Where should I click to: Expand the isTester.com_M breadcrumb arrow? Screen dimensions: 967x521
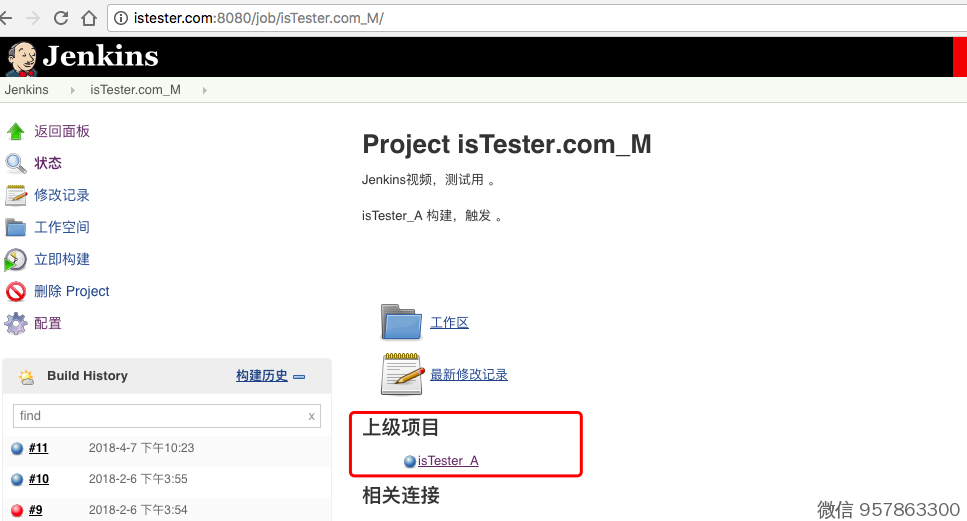[x=204, y=90]
